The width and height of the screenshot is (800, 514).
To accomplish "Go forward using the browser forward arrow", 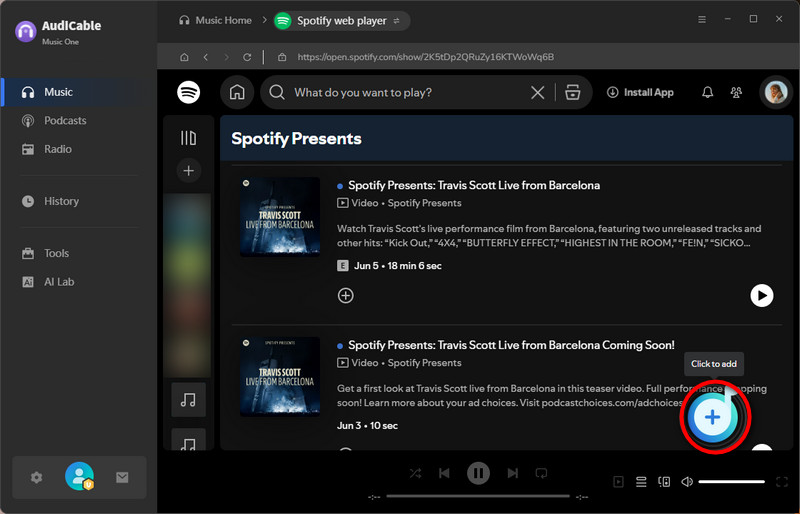I will (227, 57).
